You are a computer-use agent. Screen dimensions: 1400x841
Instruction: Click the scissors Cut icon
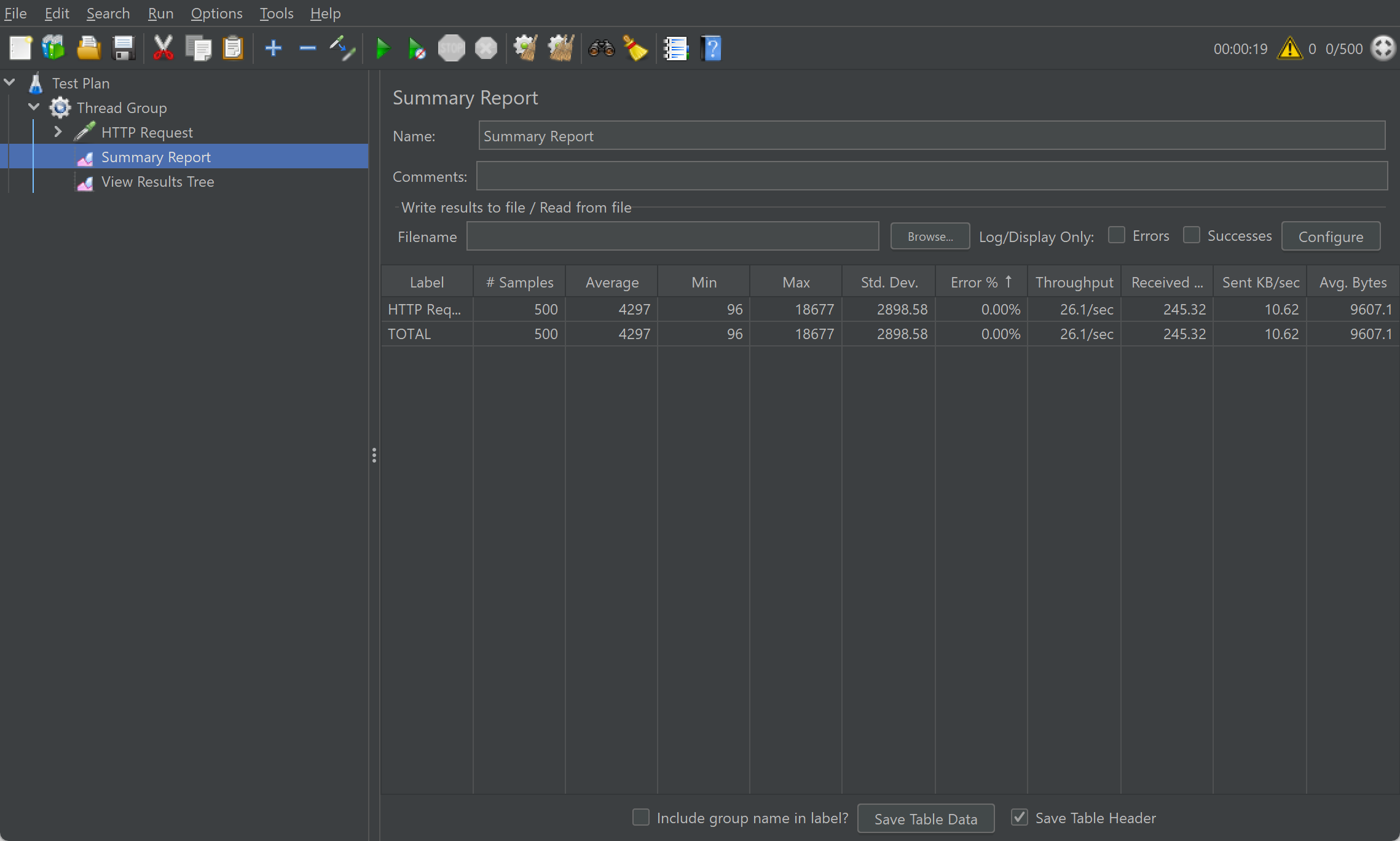(163, 49)
